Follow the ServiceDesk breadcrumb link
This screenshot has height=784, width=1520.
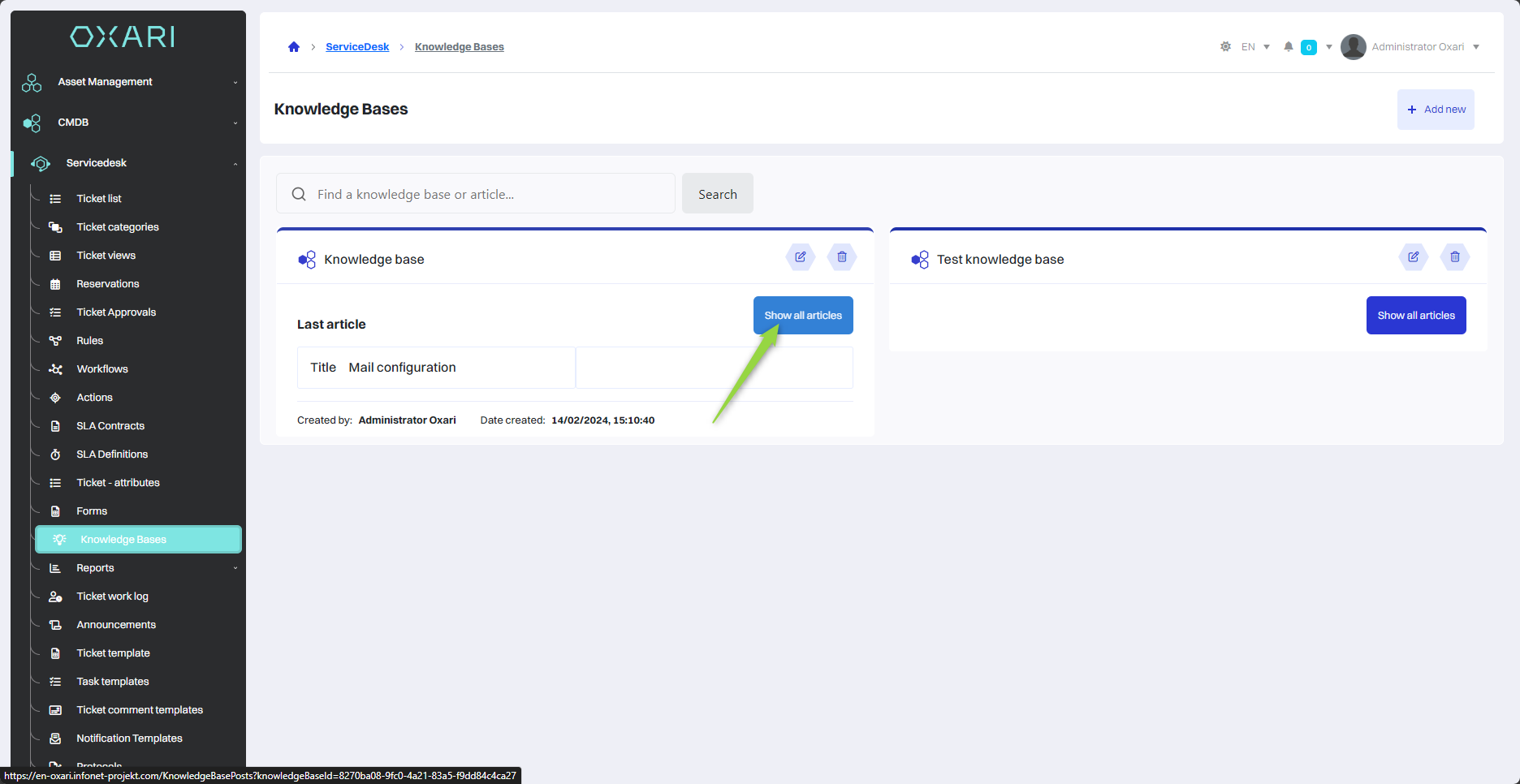[357, 47]
